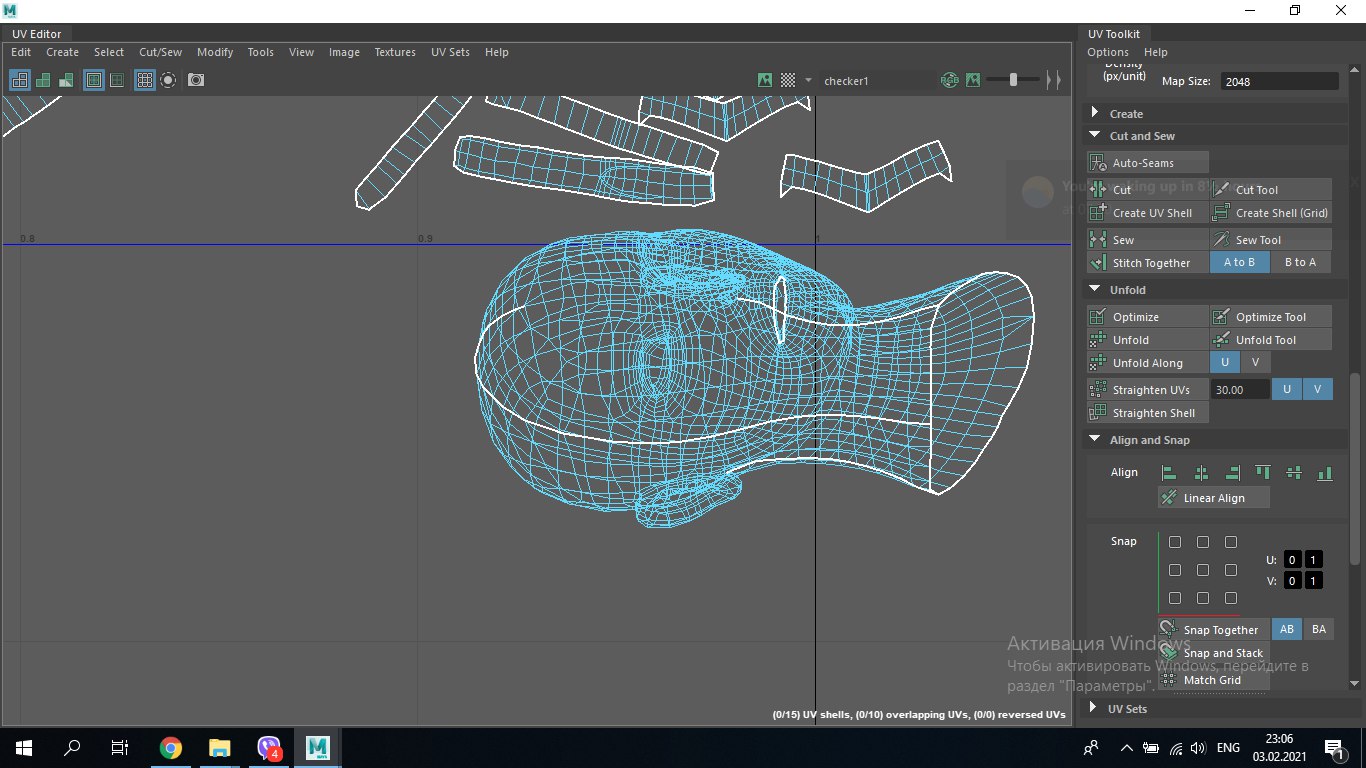Toggle the checker pattern icon
Viewport: 1366px width, 768px height.
coord(788,80)
